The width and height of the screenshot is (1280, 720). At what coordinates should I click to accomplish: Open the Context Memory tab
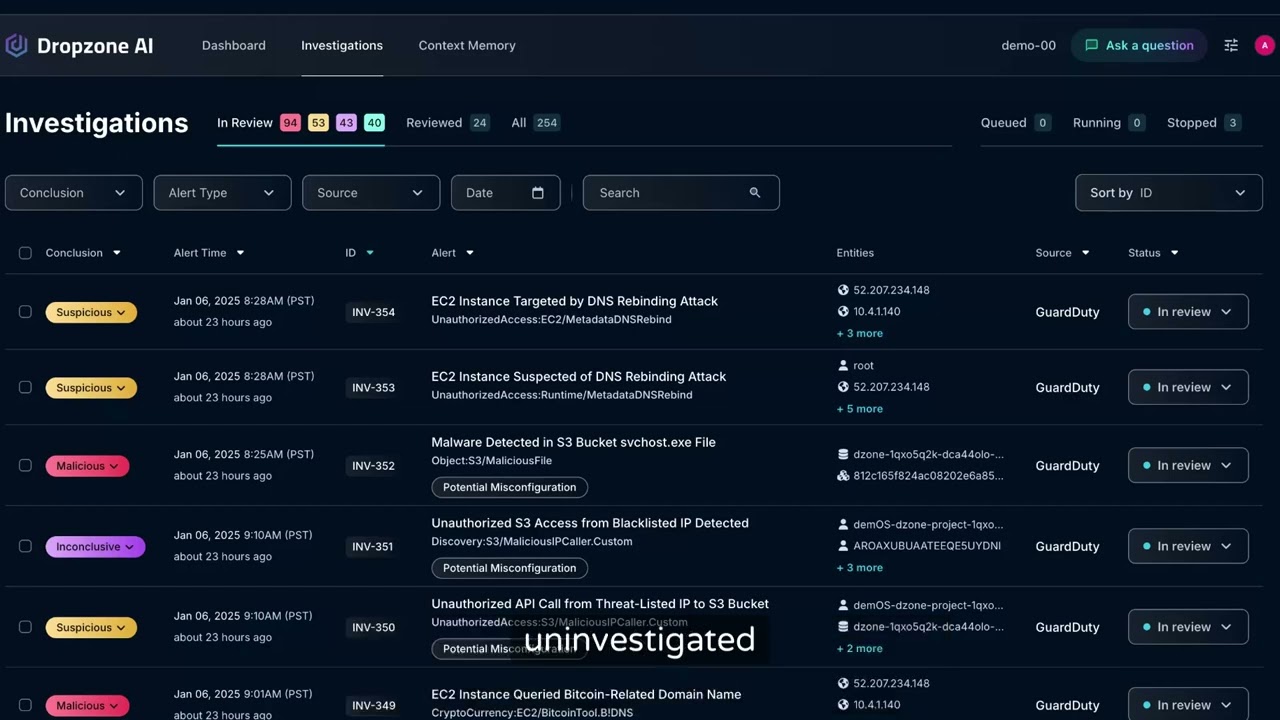(x=467, y=46)
